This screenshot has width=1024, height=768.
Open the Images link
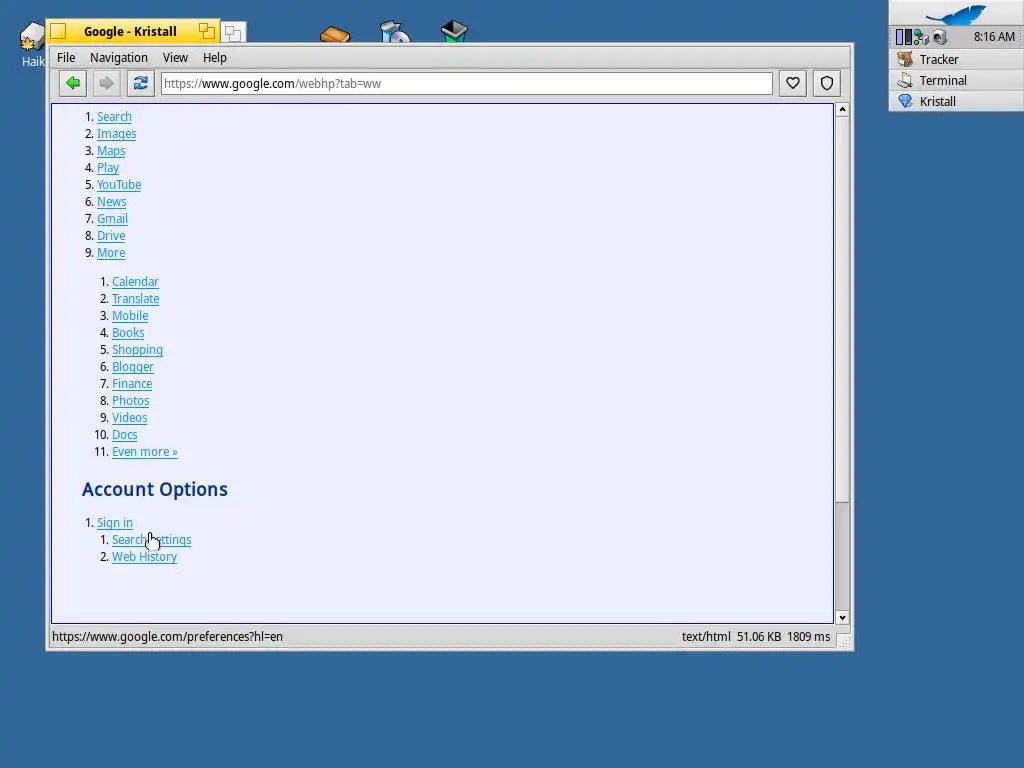click(x=117, y=134)
